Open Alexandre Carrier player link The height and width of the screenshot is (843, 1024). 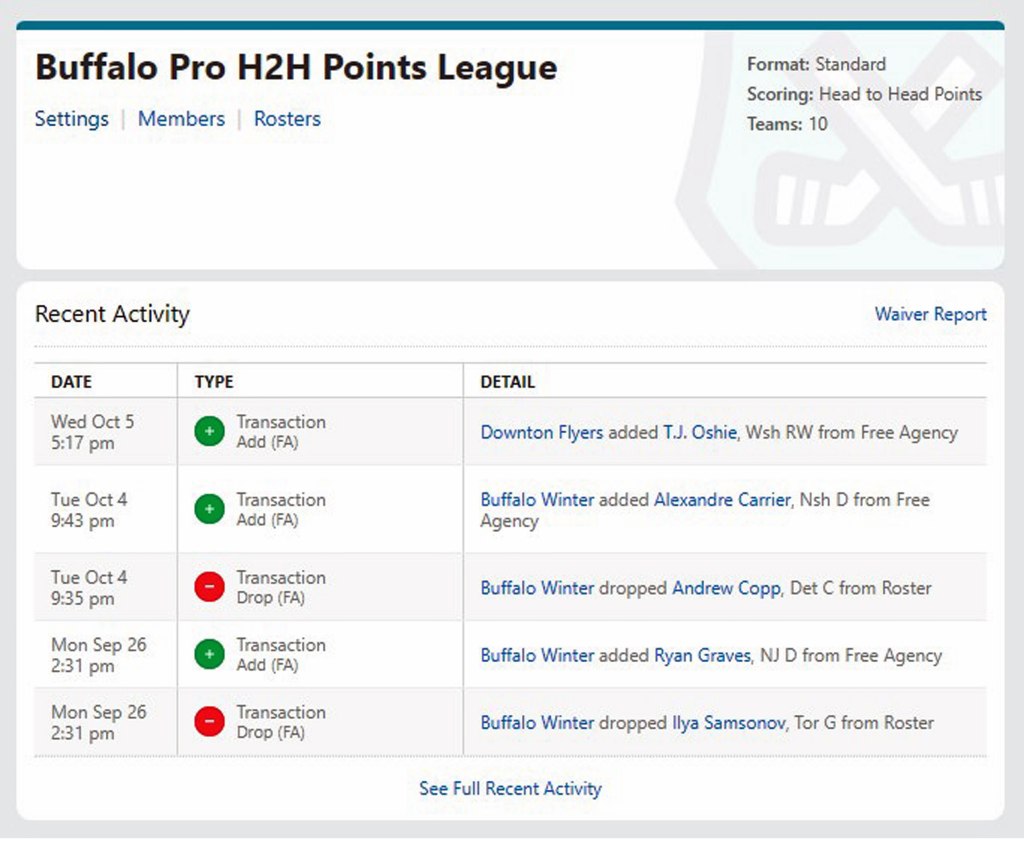click(x=721, y=499)
